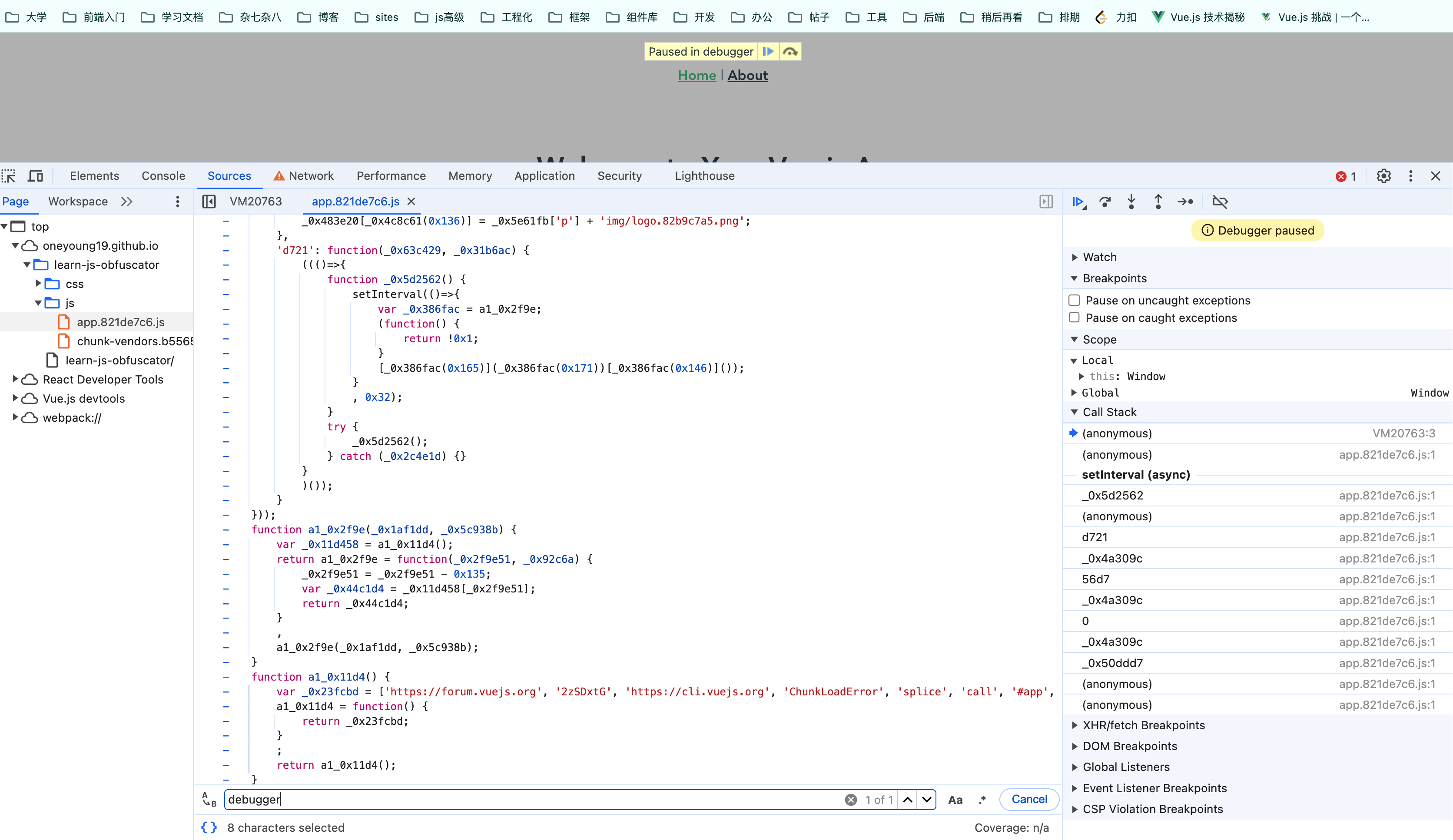1453x840 pixels.
Task: Click Step out of function icon
Action: [1158, 202]
